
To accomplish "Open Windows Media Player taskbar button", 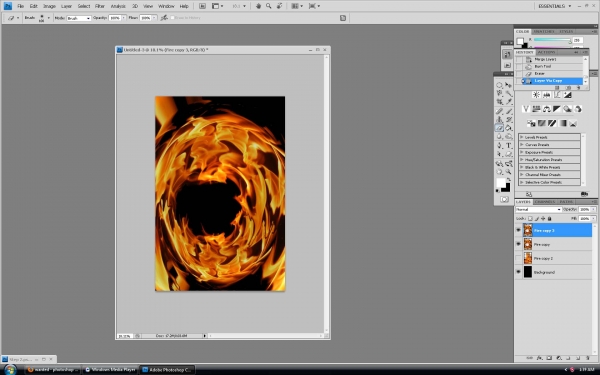I will point(110,370).
